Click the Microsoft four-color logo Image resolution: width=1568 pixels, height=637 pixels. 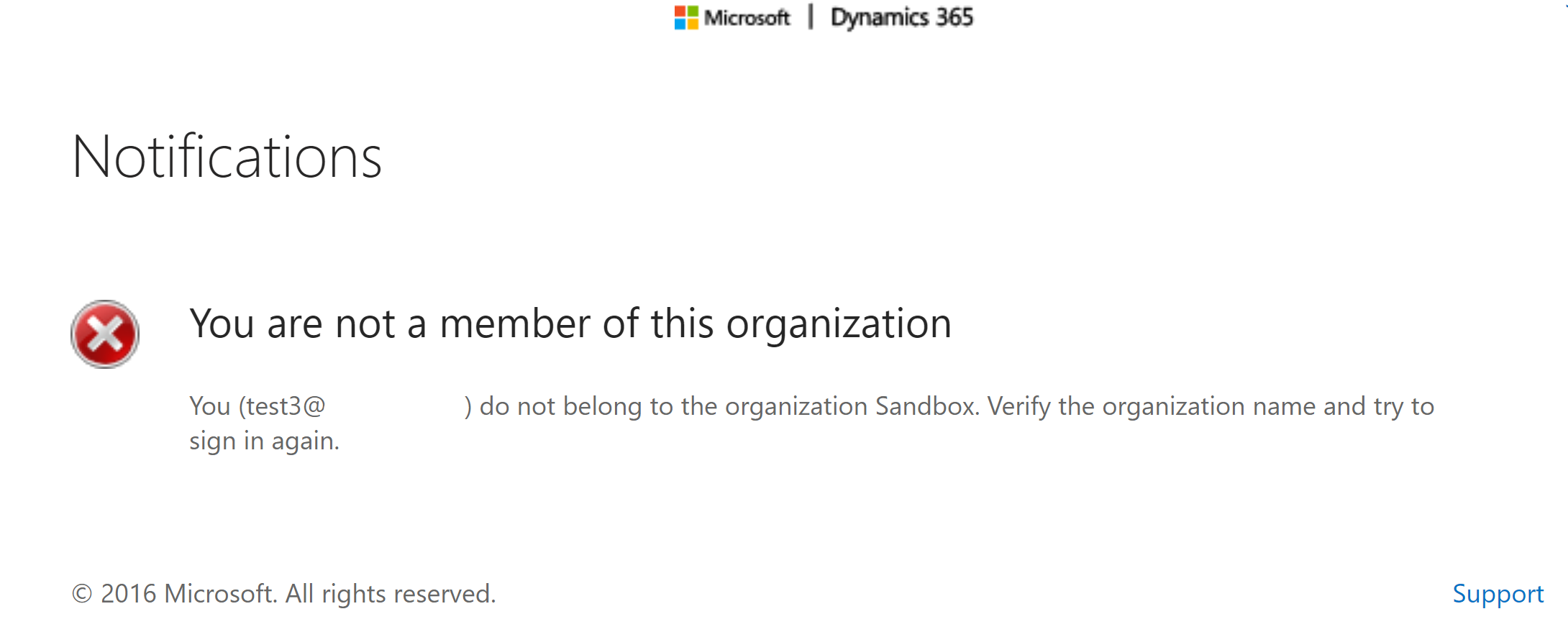(686, 17)
